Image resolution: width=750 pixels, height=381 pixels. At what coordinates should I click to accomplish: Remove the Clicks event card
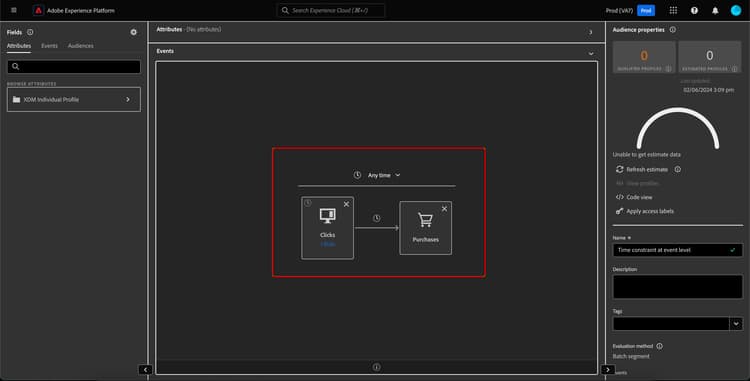(x=346, y=204)
